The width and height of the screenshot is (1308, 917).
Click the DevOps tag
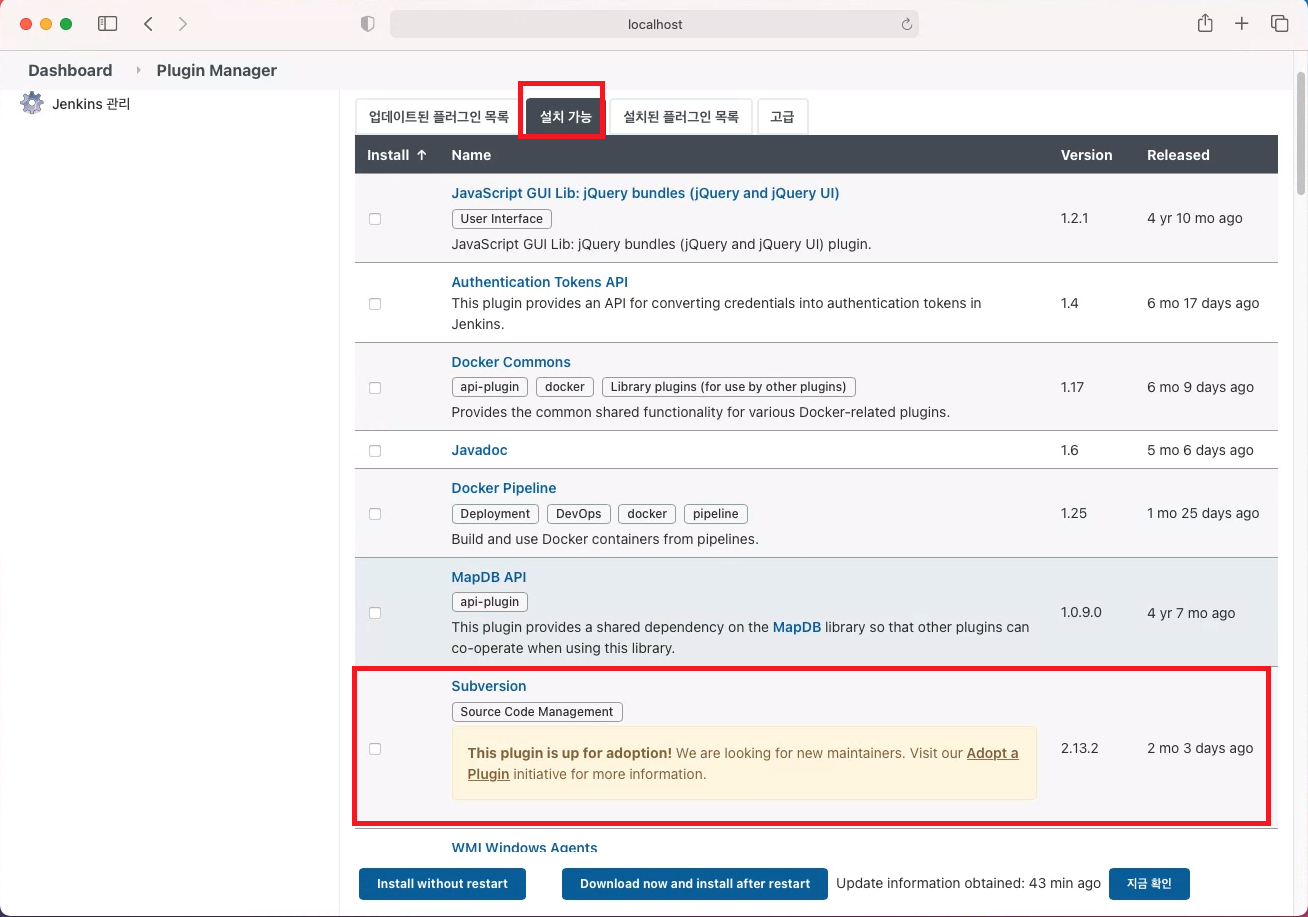[x=578, y=514]
